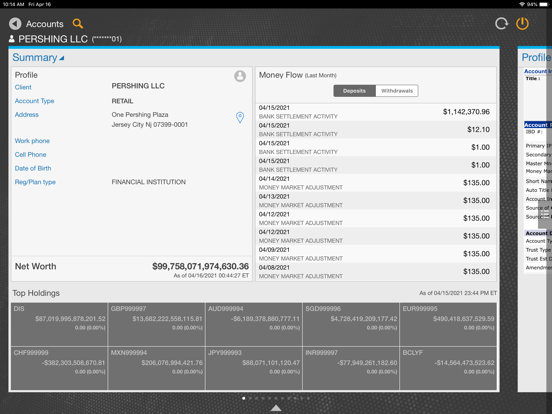Tap the Cell Phone label
The height and width of the screenshot is (414, 552).
pyautogui.click(x=31, y=155)
